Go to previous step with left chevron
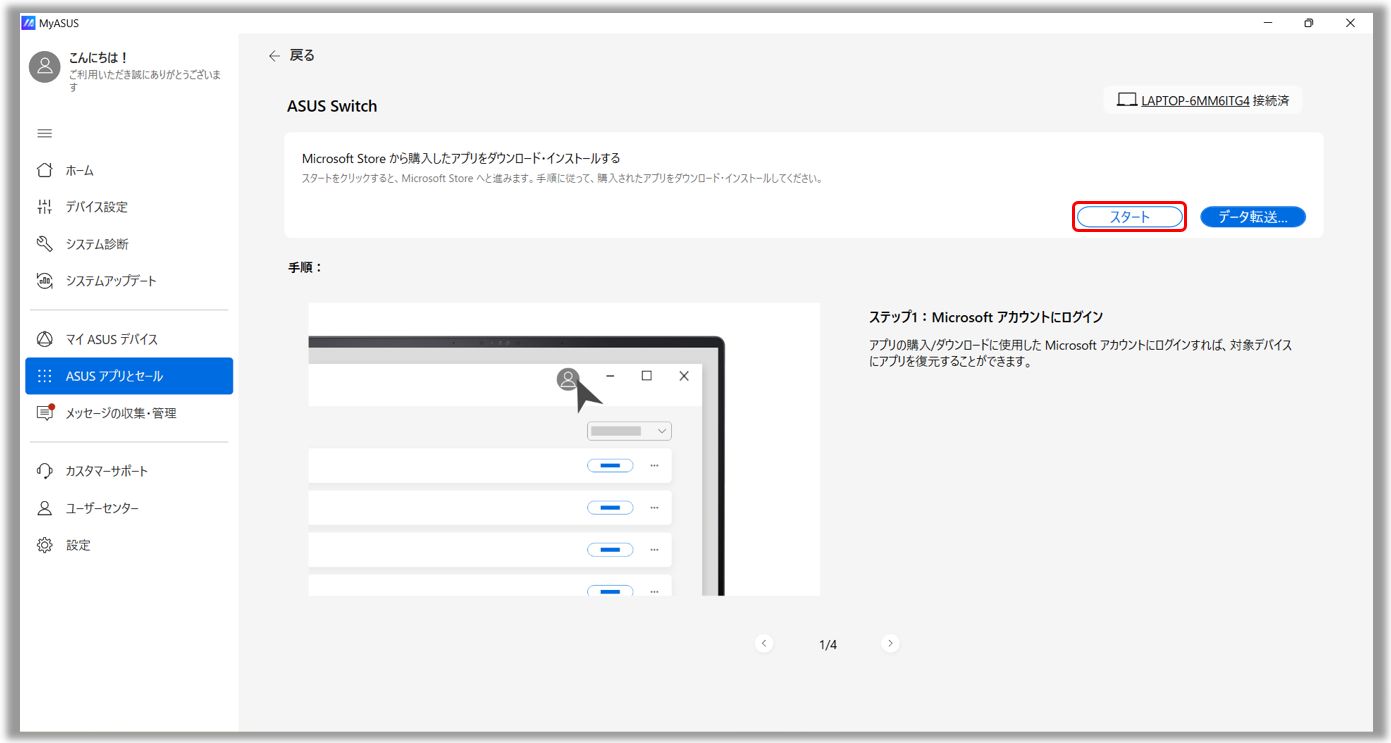 765,644
